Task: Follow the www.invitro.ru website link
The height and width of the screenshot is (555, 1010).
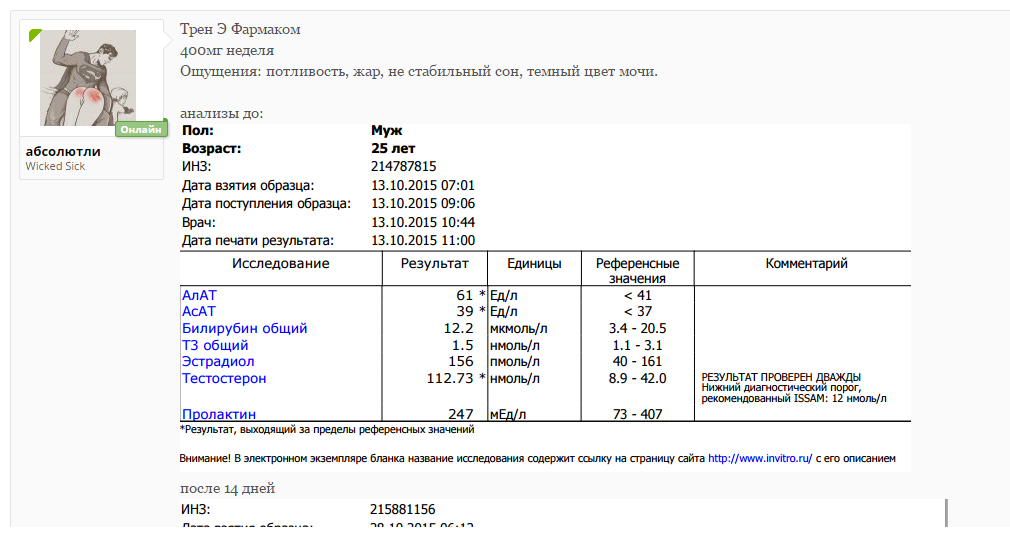Action: 760,459
